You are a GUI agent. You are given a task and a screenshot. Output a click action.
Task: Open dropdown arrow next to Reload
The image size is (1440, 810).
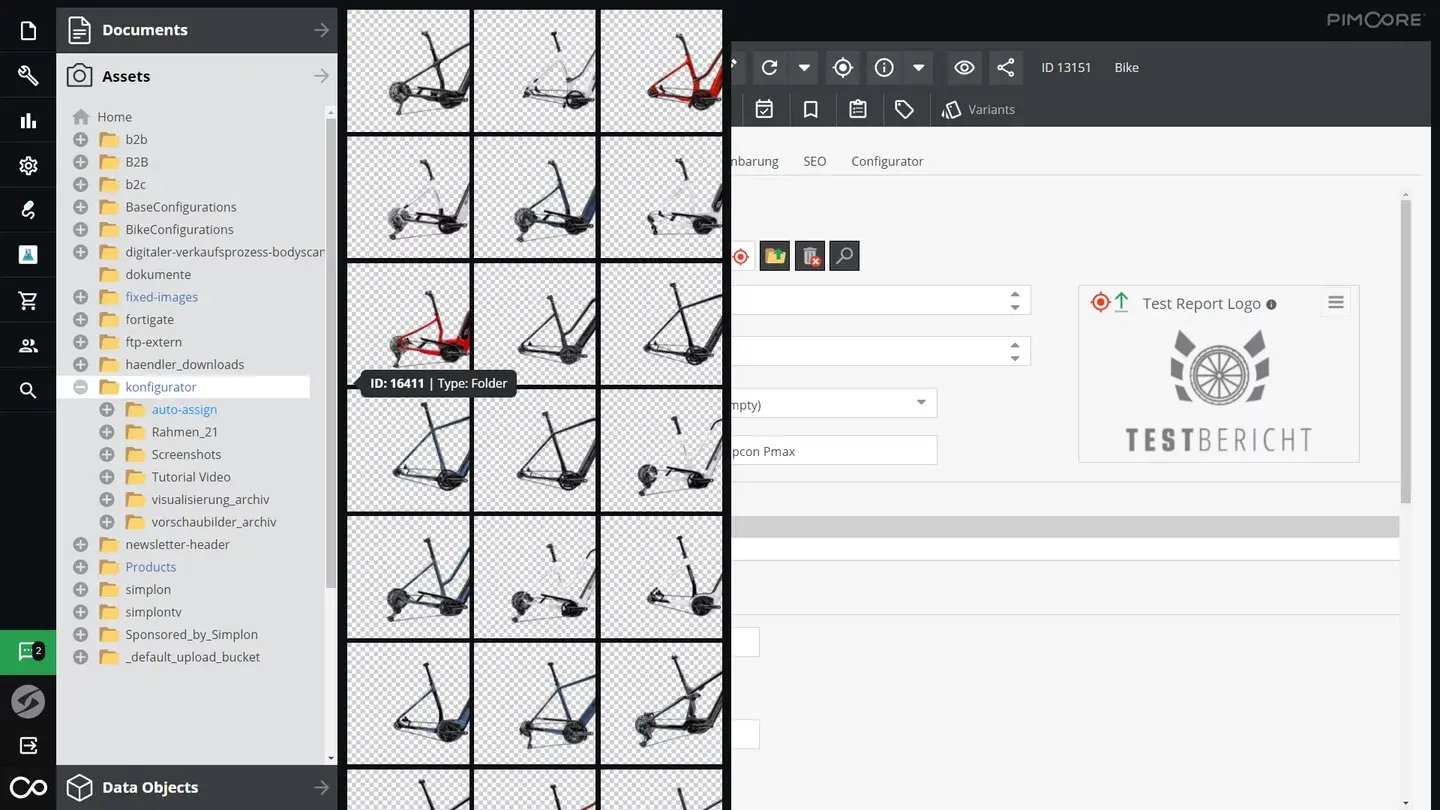(804, 68)
